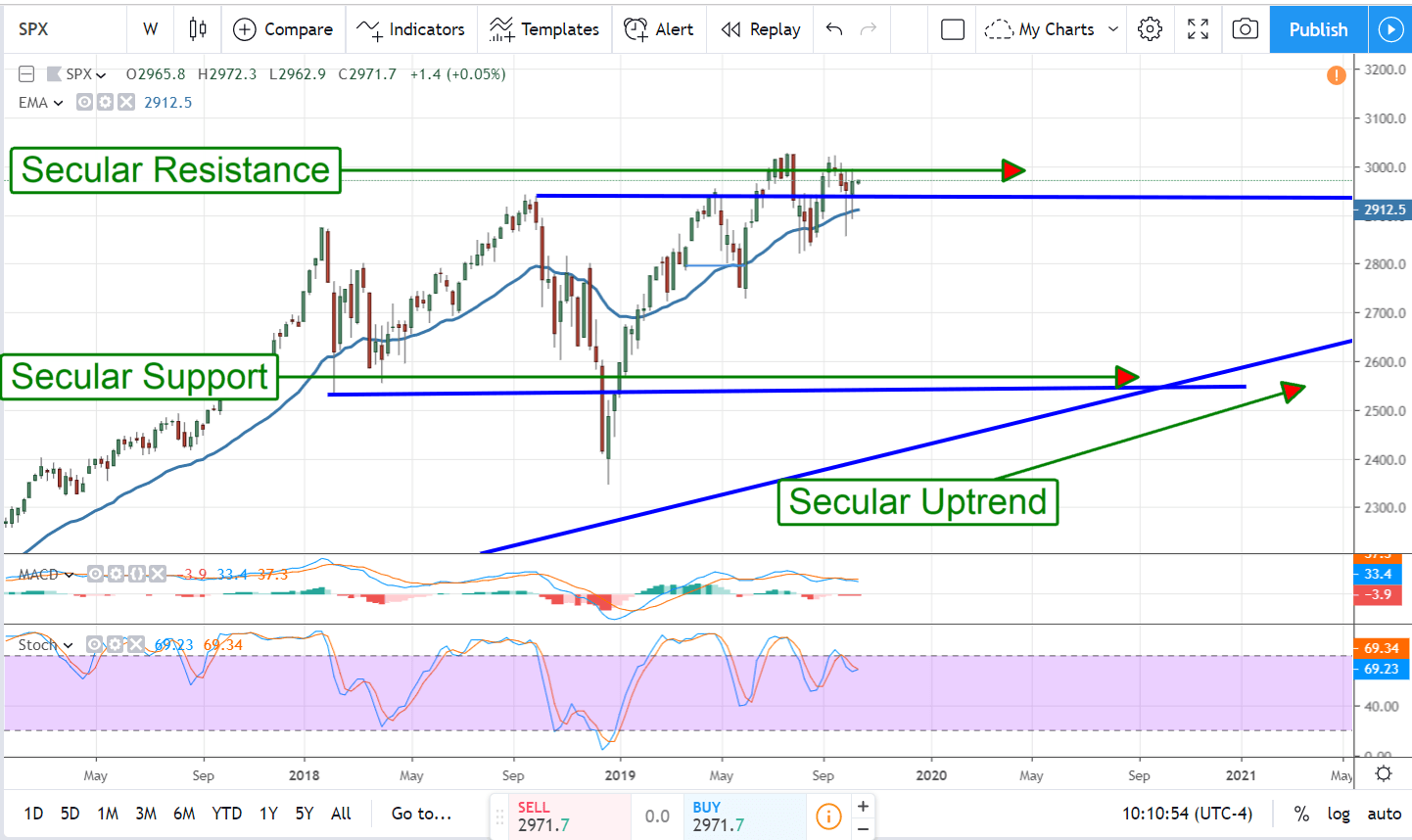
Task: Open time axis settings gear at bottom right
Action: click(x=1383, y=773)
